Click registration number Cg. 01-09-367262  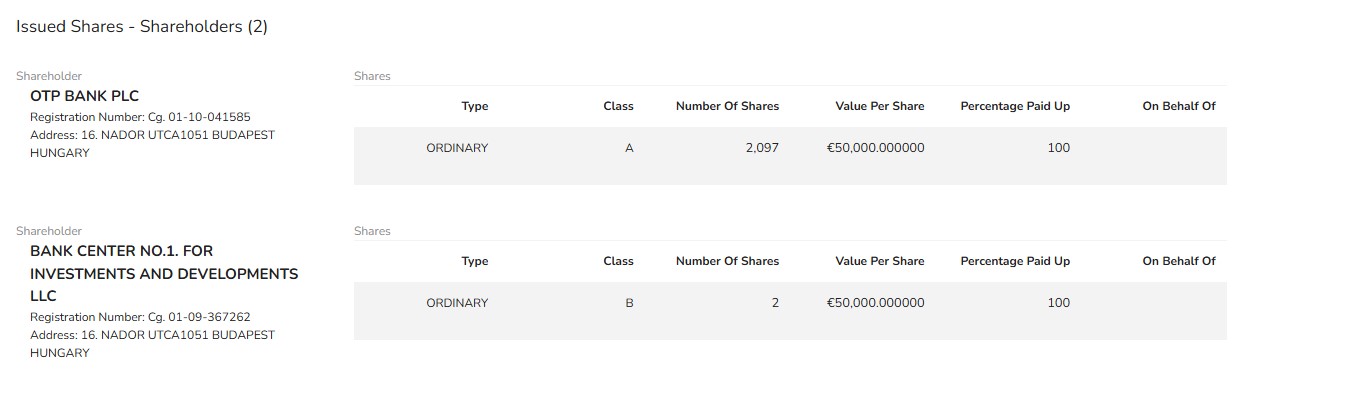[140, 317]
